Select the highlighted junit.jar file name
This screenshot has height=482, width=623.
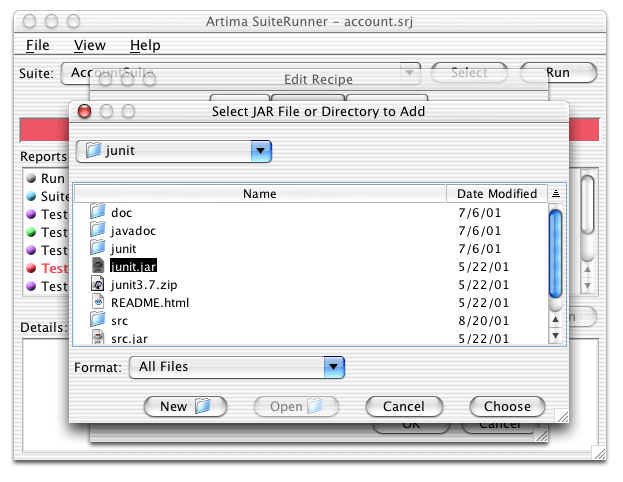coord(134,266)
